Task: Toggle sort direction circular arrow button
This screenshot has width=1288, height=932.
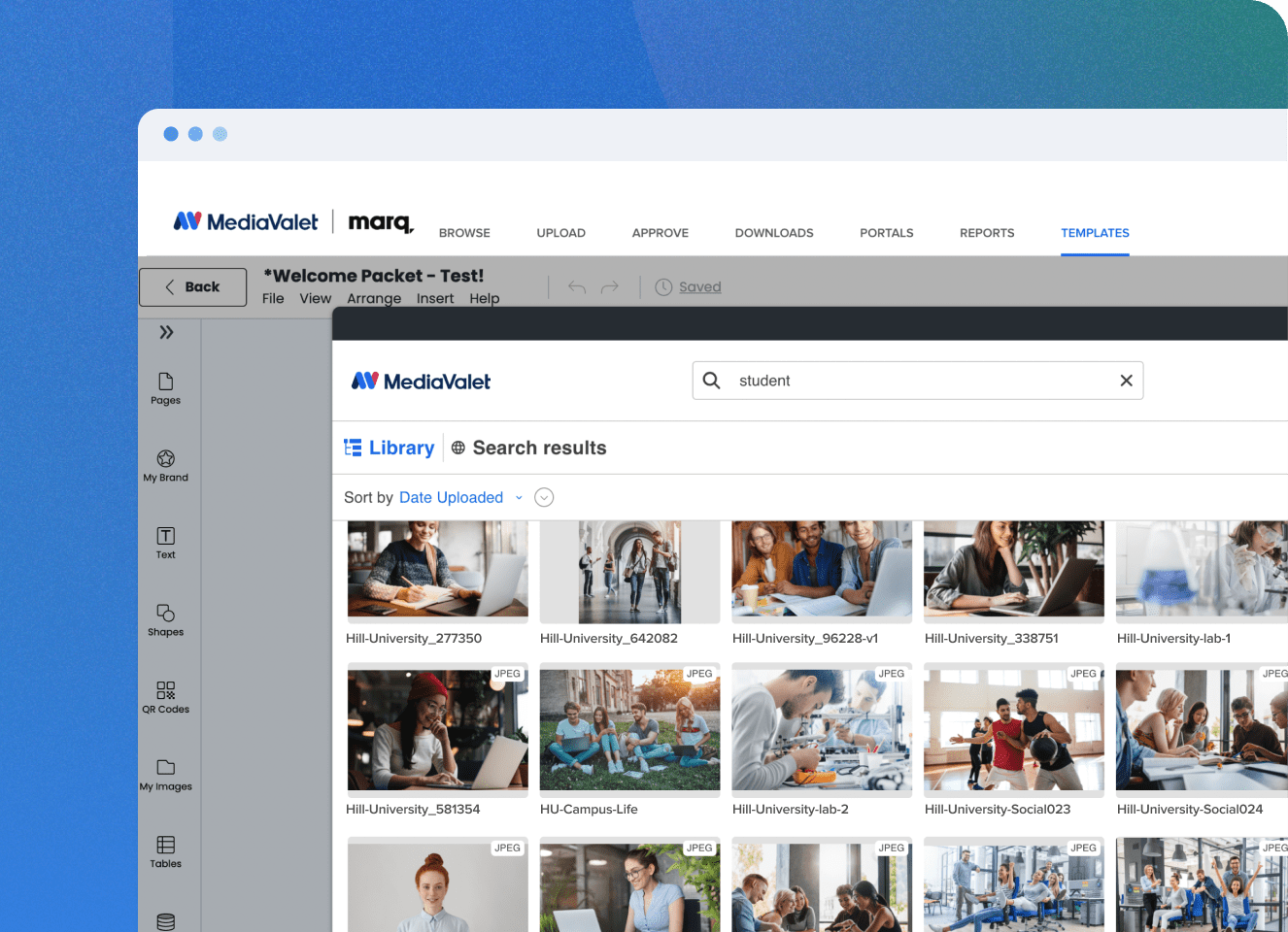Action: [x=544, y=497]
